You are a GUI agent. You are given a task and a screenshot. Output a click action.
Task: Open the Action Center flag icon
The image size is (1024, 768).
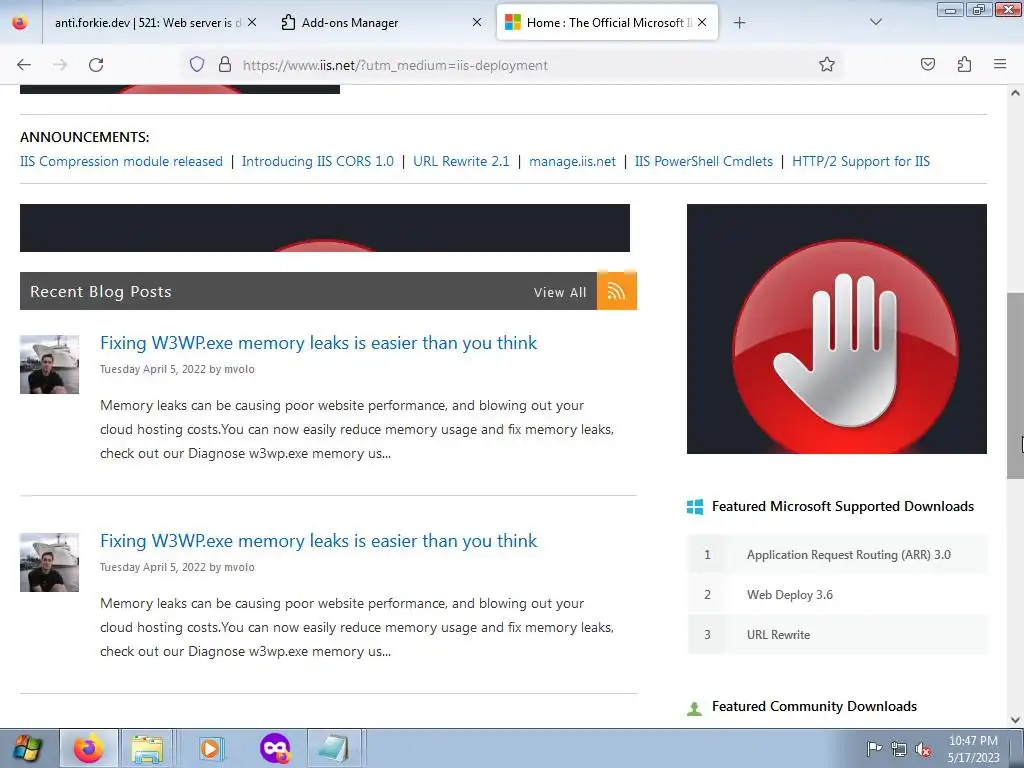(874, 749)
